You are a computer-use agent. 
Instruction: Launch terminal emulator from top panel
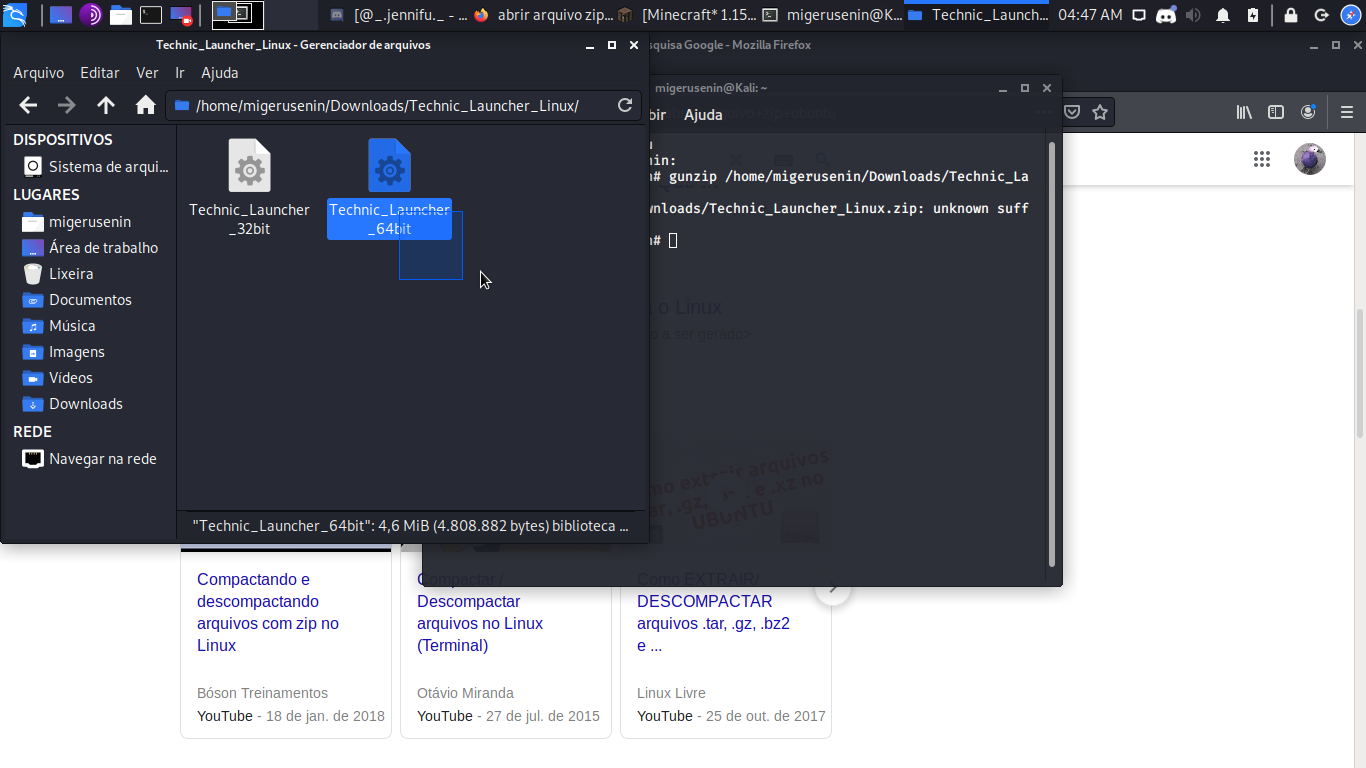151,15
